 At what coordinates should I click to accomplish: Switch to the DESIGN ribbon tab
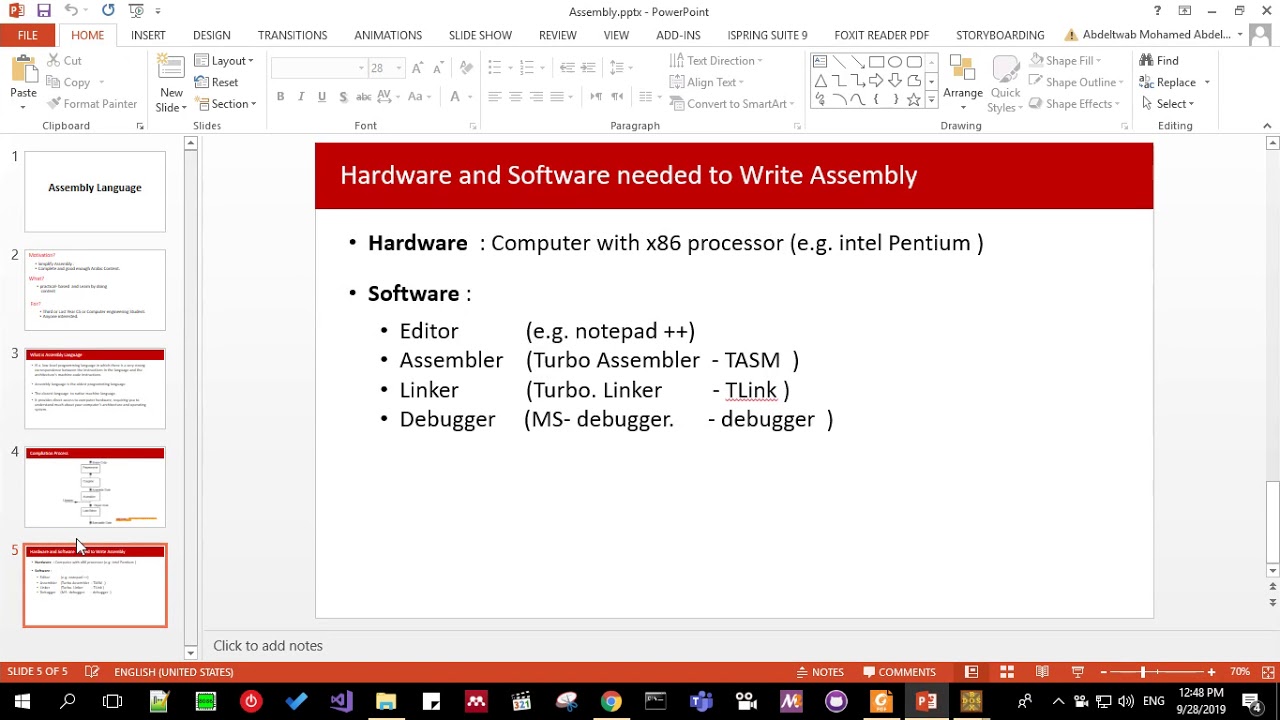click(x=211, y=35)
